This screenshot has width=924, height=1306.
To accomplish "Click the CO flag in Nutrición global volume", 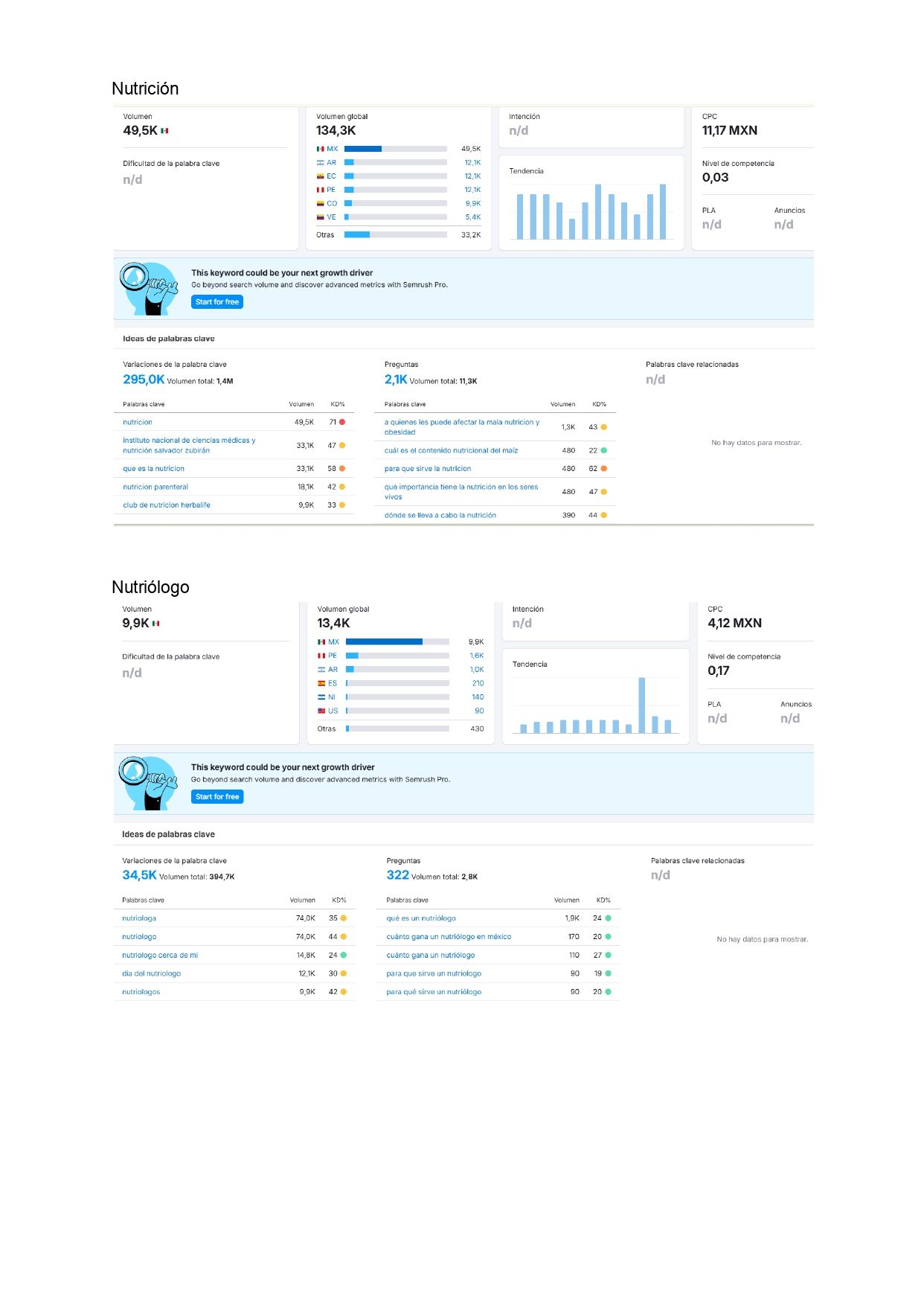I will 321,203.
